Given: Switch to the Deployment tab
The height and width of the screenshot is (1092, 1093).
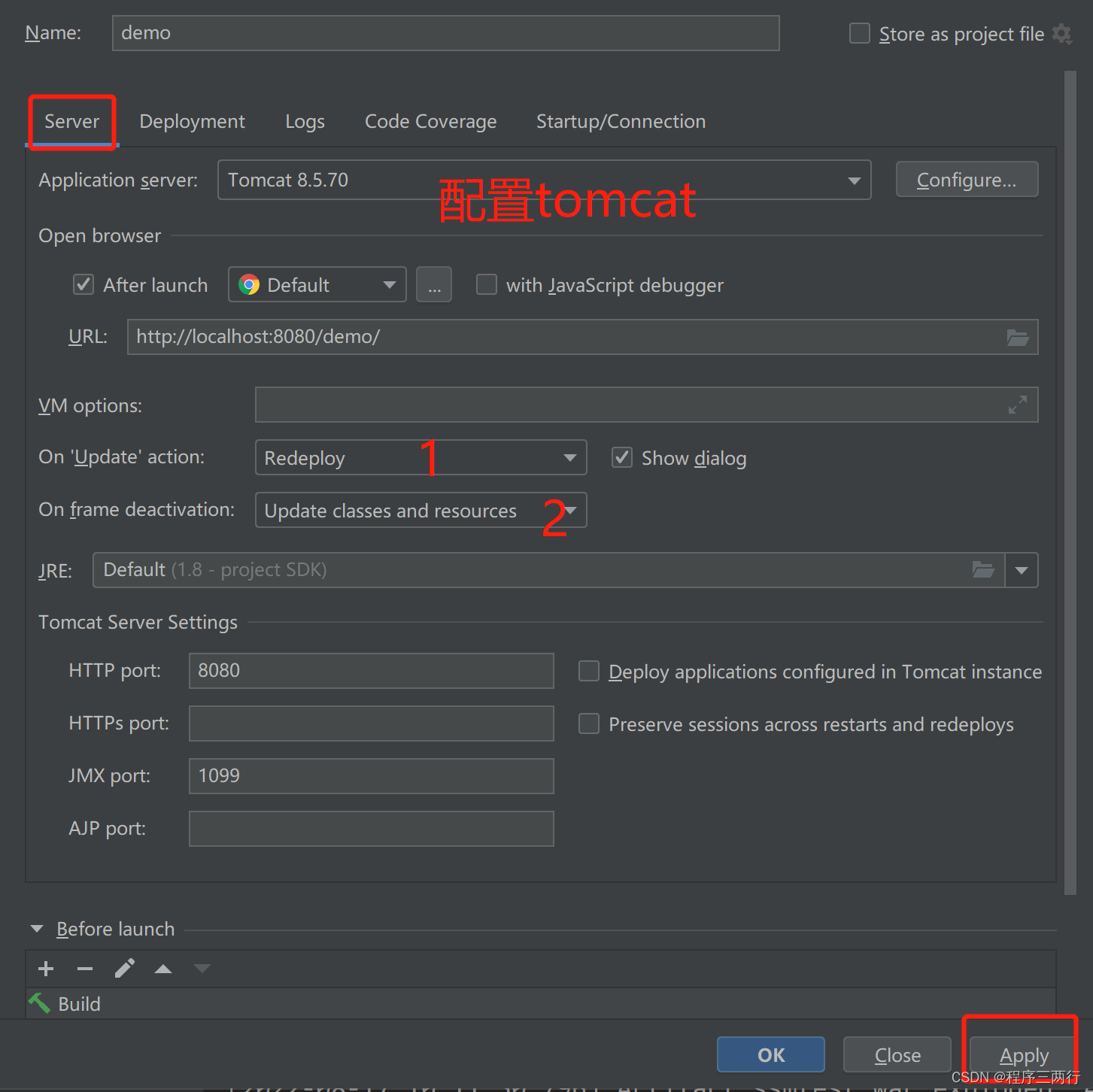Looking at the screenshot, I should click(x=192, y=121).
